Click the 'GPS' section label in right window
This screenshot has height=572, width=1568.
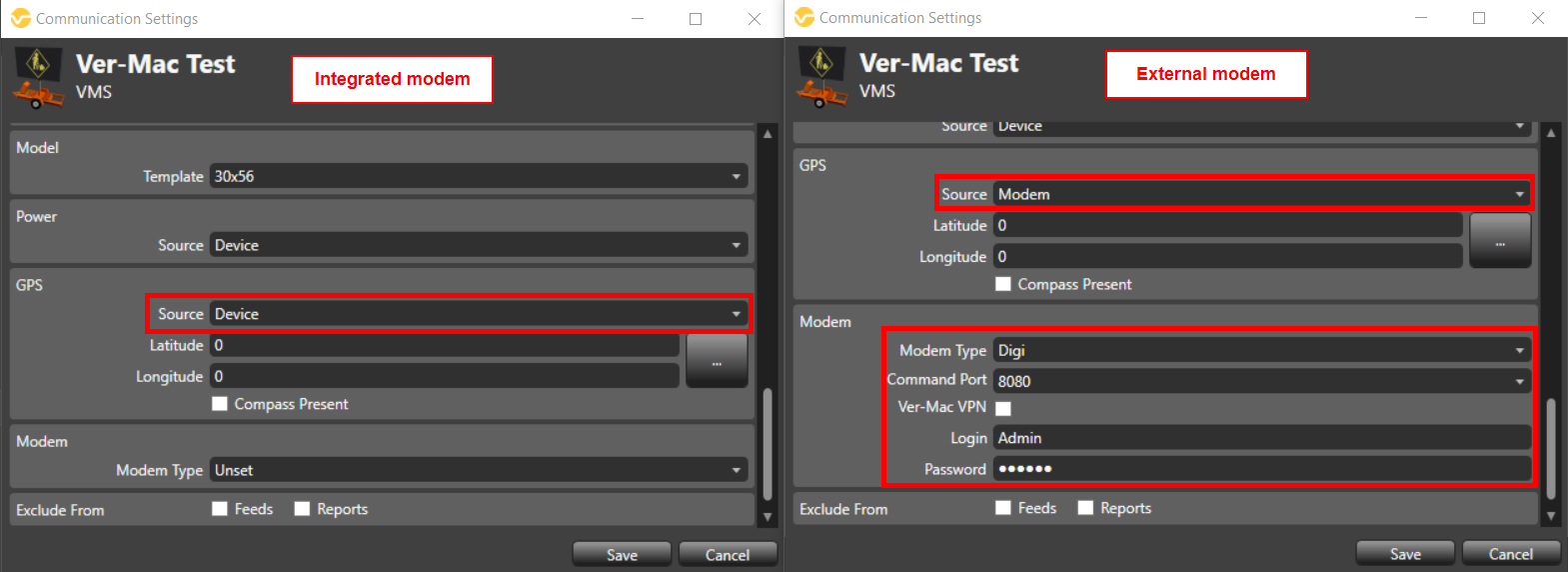point(812,165)
